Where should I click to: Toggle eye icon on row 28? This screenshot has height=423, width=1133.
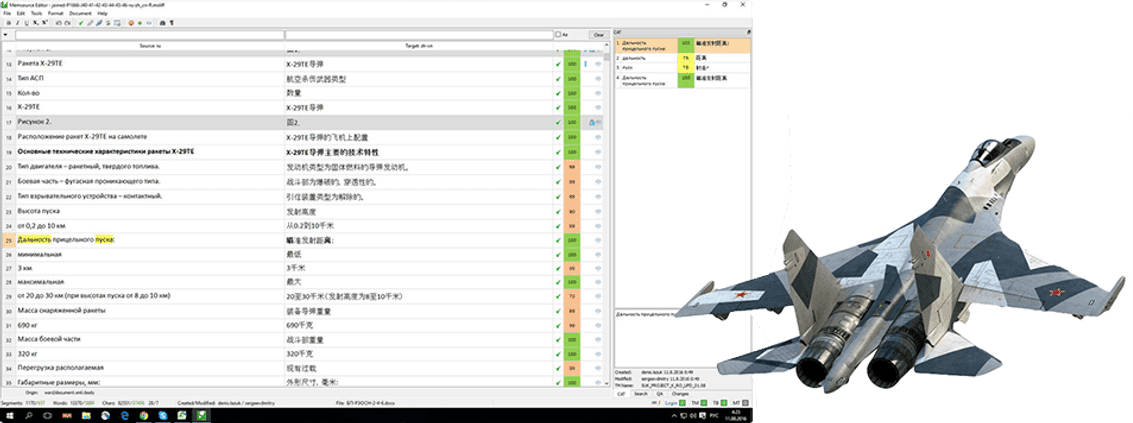(598, 281)
